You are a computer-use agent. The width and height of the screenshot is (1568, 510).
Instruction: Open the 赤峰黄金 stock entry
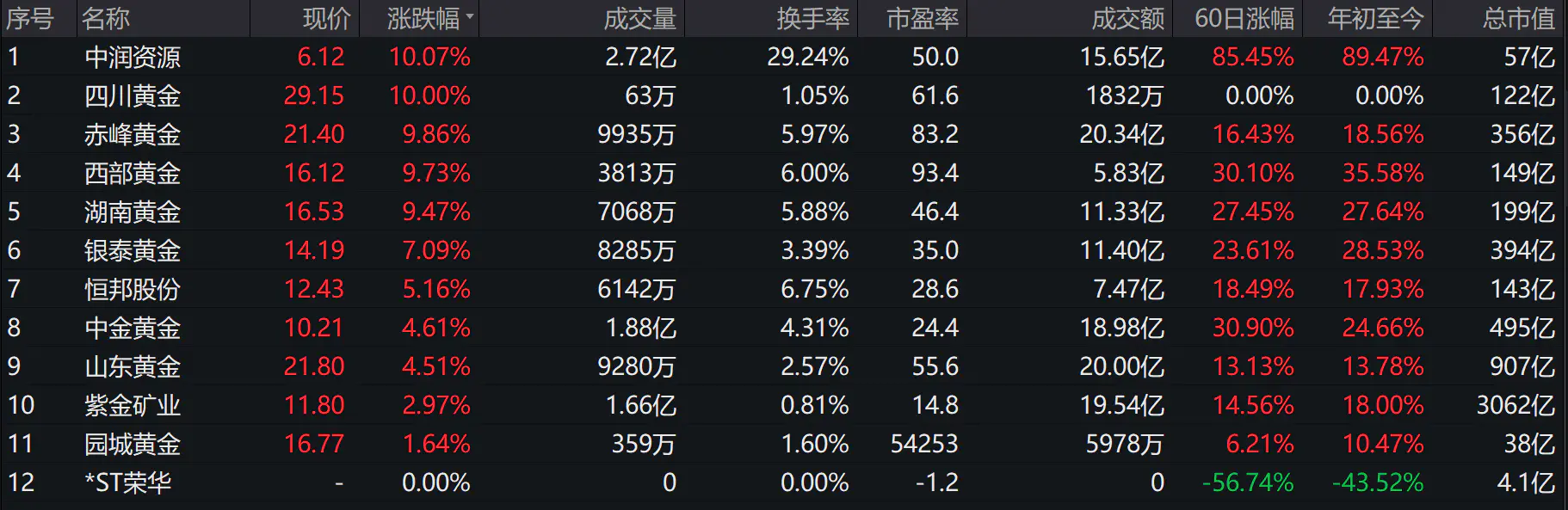(x=133, y=135)
